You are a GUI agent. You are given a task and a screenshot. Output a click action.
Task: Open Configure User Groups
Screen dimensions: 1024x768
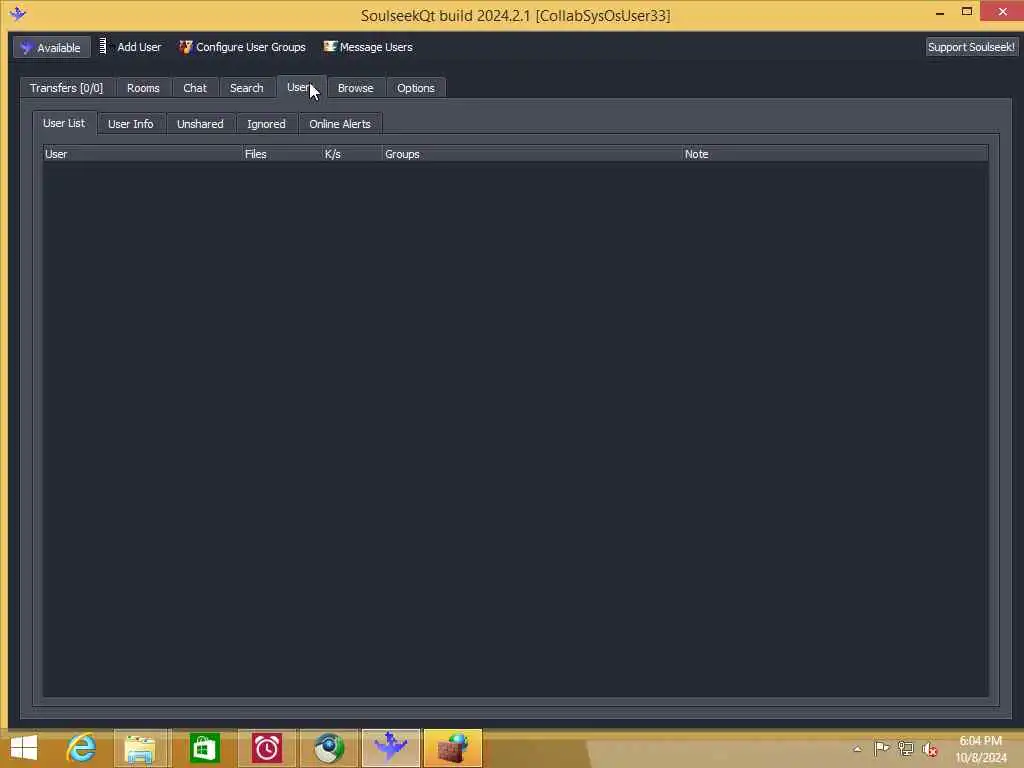pos(242,47)
